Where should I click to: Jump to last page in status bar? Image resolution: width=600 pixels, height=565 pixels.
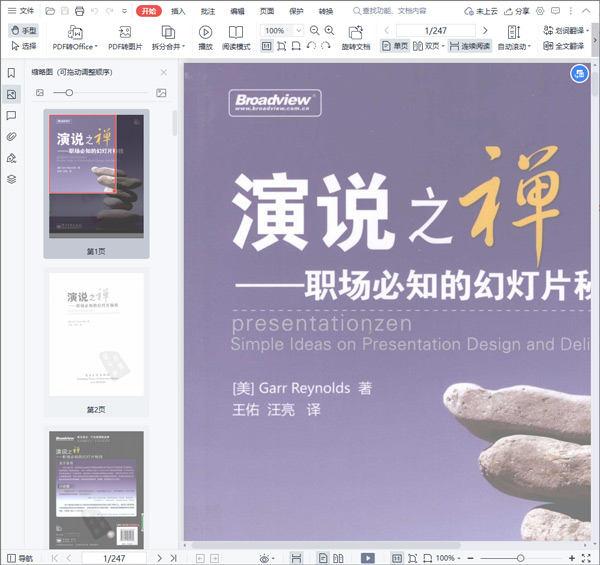click(173, 558)
